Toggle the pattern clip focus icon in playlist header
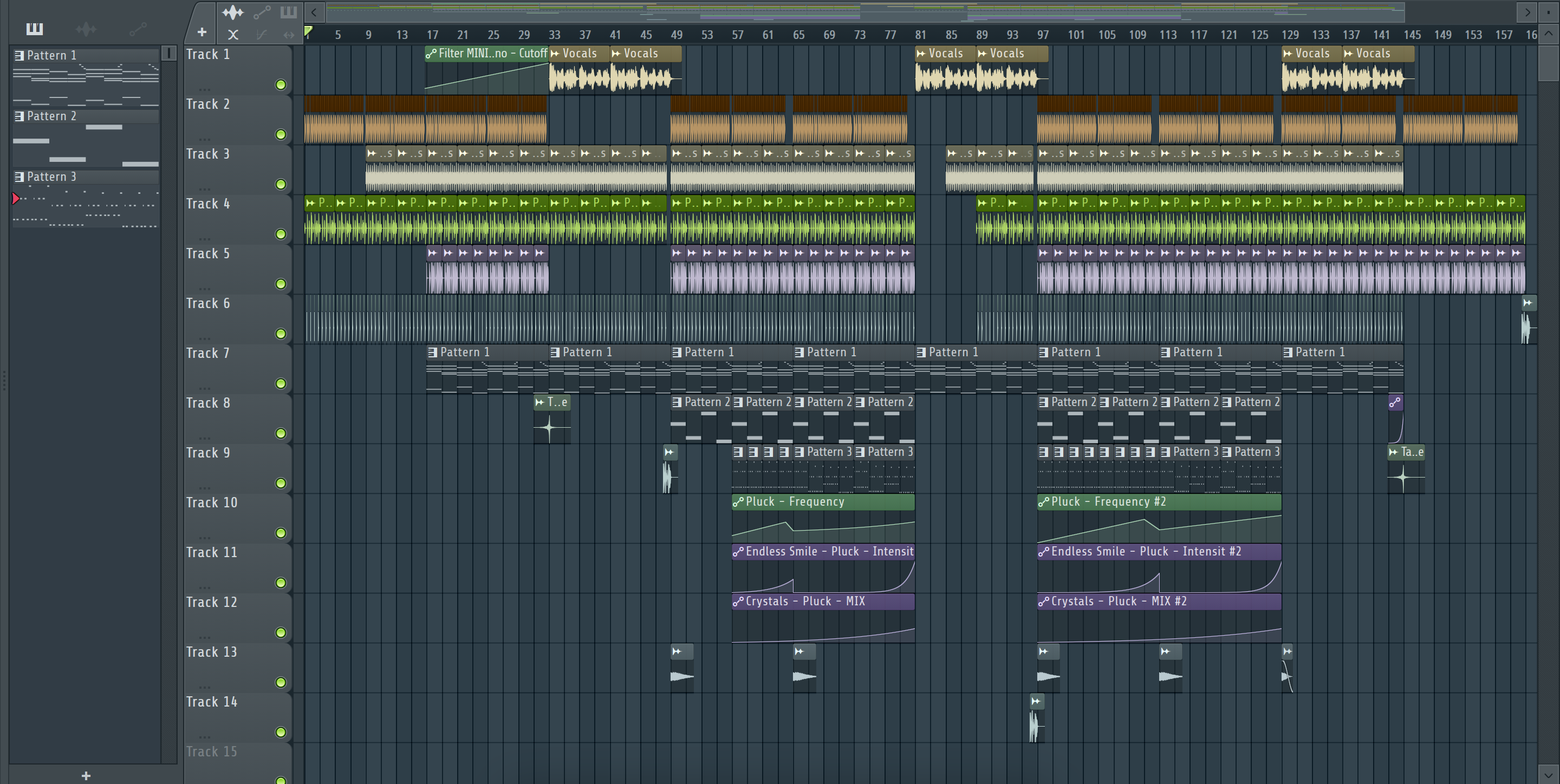1560x784 pixels. tap(289, 12)
